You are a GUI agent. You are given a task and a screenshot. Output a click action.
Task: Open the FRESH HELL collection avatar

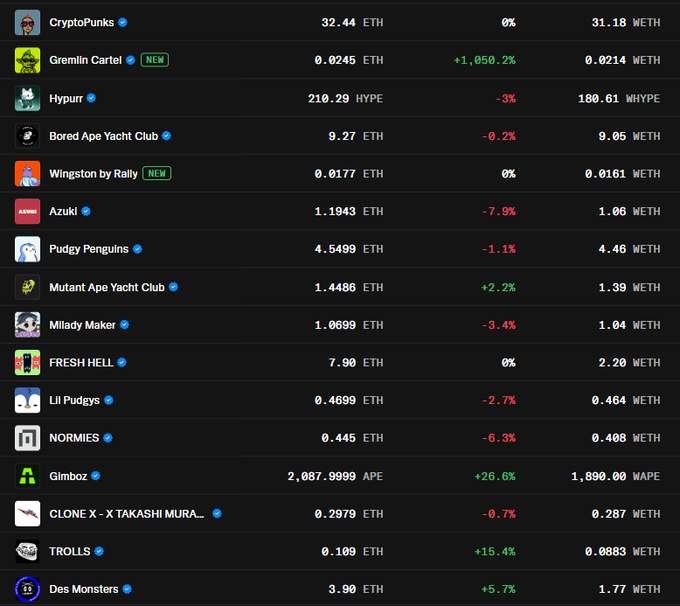[x=27, y=363]
